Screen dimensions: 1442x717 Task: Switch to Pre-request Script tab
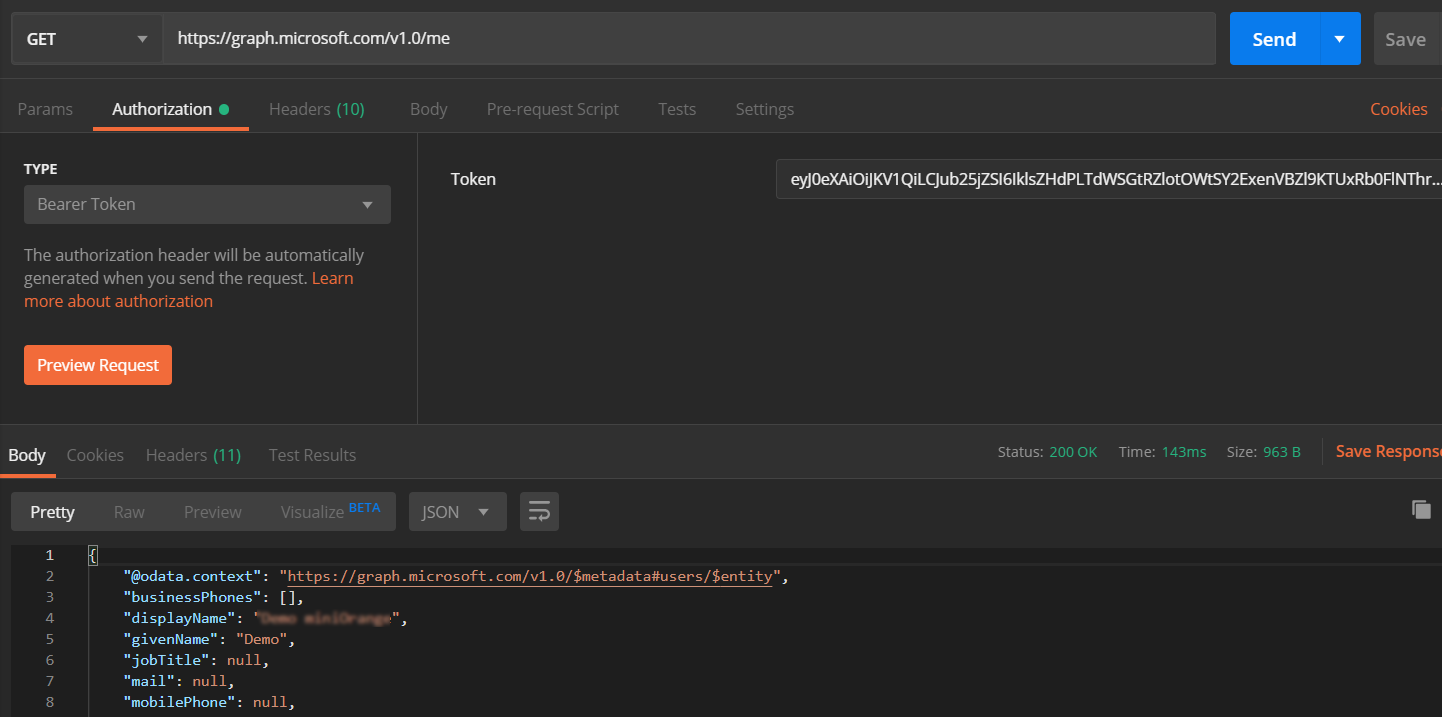[x=552, y=109]
